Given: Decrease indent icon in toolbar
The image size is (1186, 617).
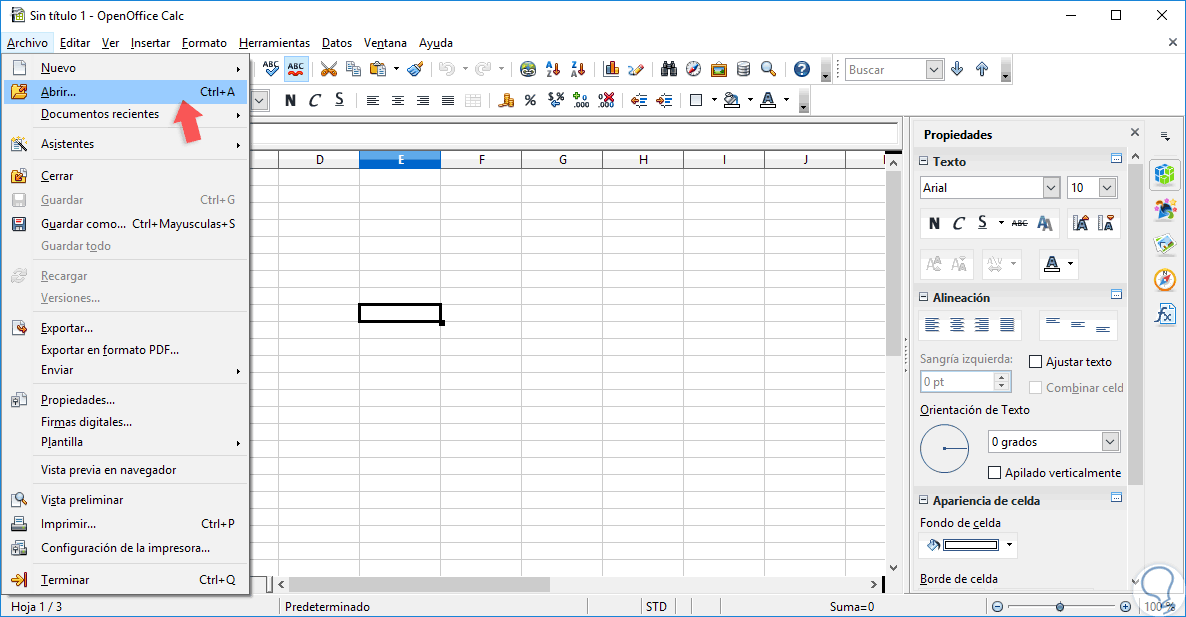Looking at the screenshot, I should (639, 100).
